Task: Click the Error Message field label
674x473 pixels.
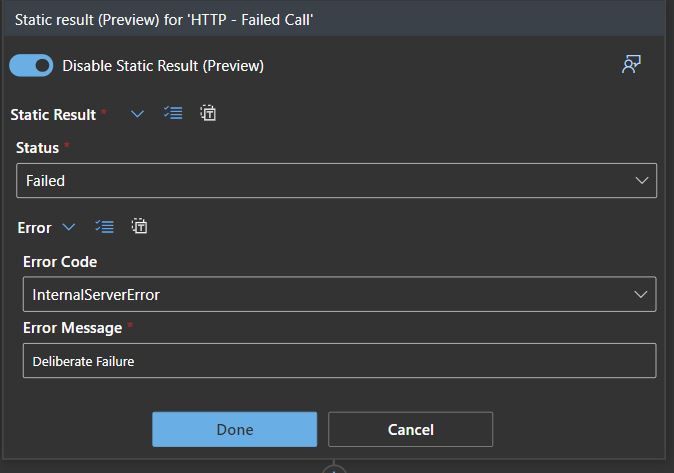Action: pyautogui.click(x=72, y=328)
